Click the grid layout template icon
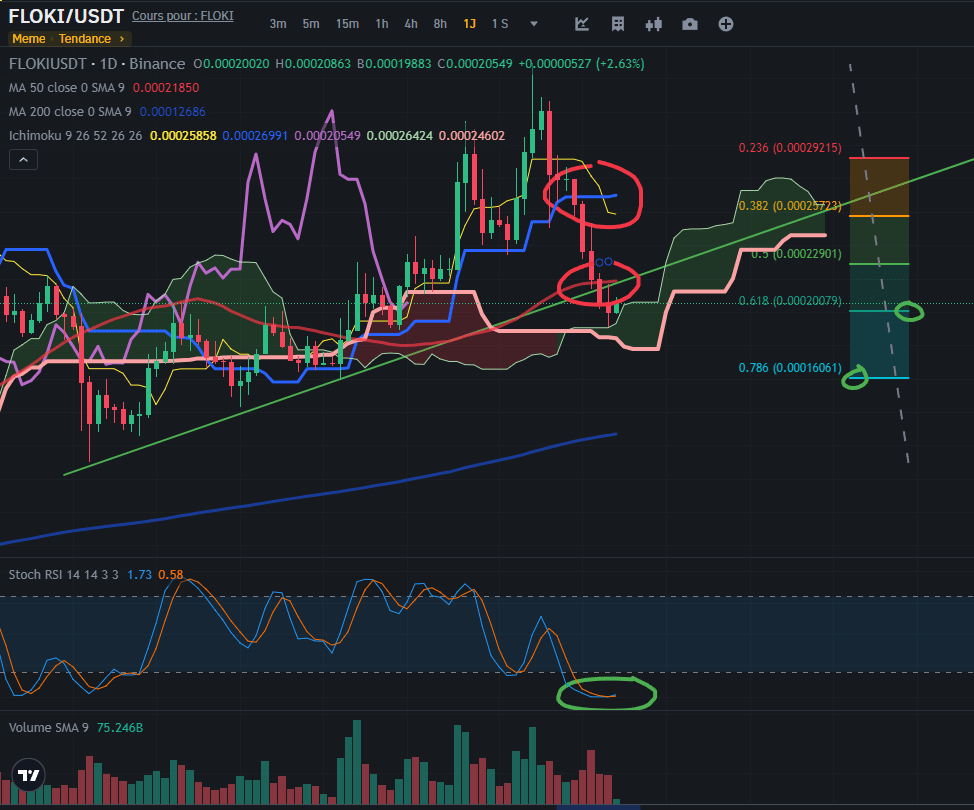This screenshot has width=974, height=810. tap(618, 24)
